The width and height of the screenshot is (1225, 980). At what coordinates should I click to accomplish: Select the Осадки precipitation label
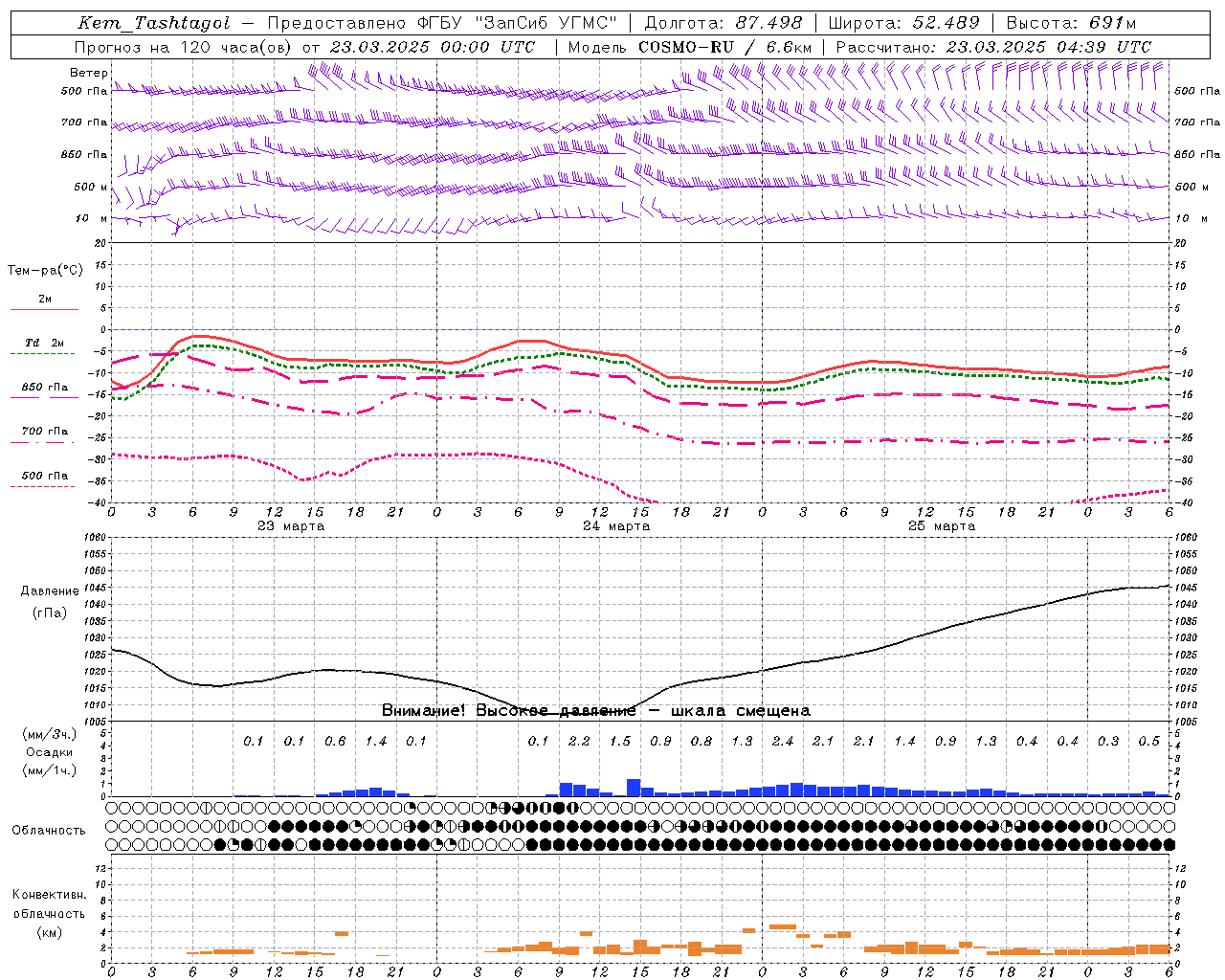(49, 752)
